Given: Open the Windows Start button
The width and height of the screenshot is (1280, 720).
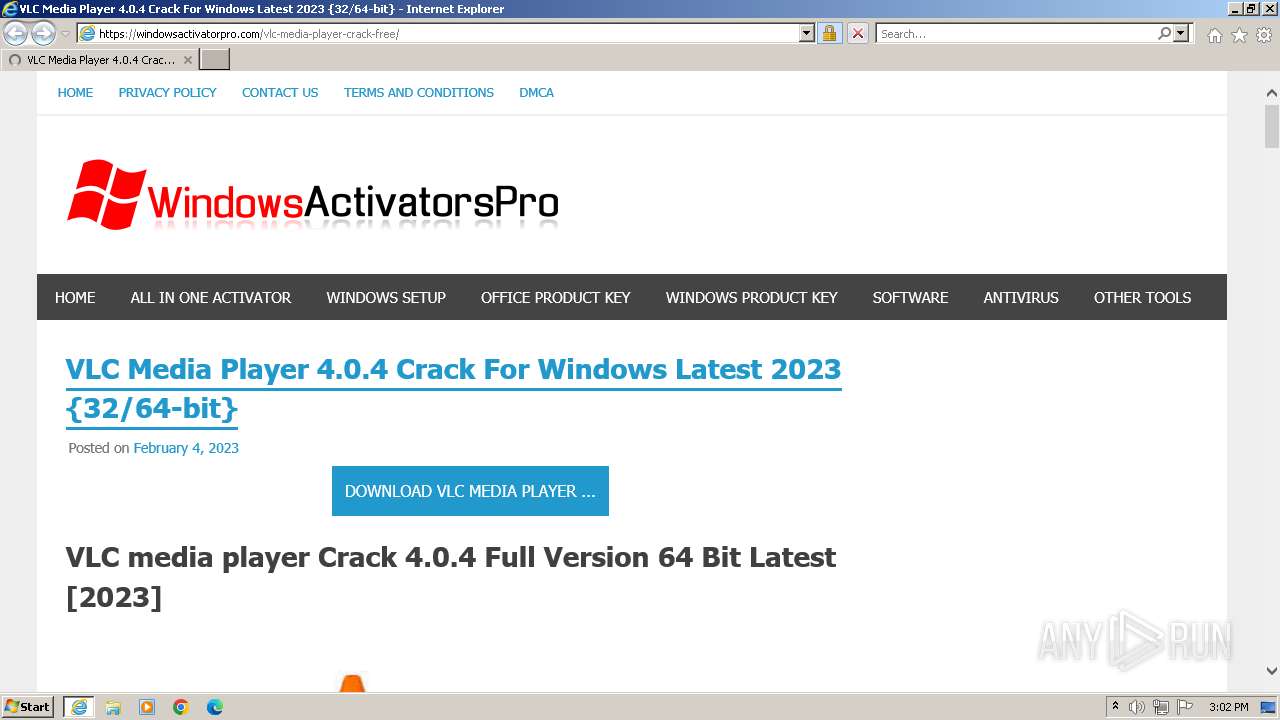Looking at the screenshot, I should pyautogui.click(x=28, y=707).
